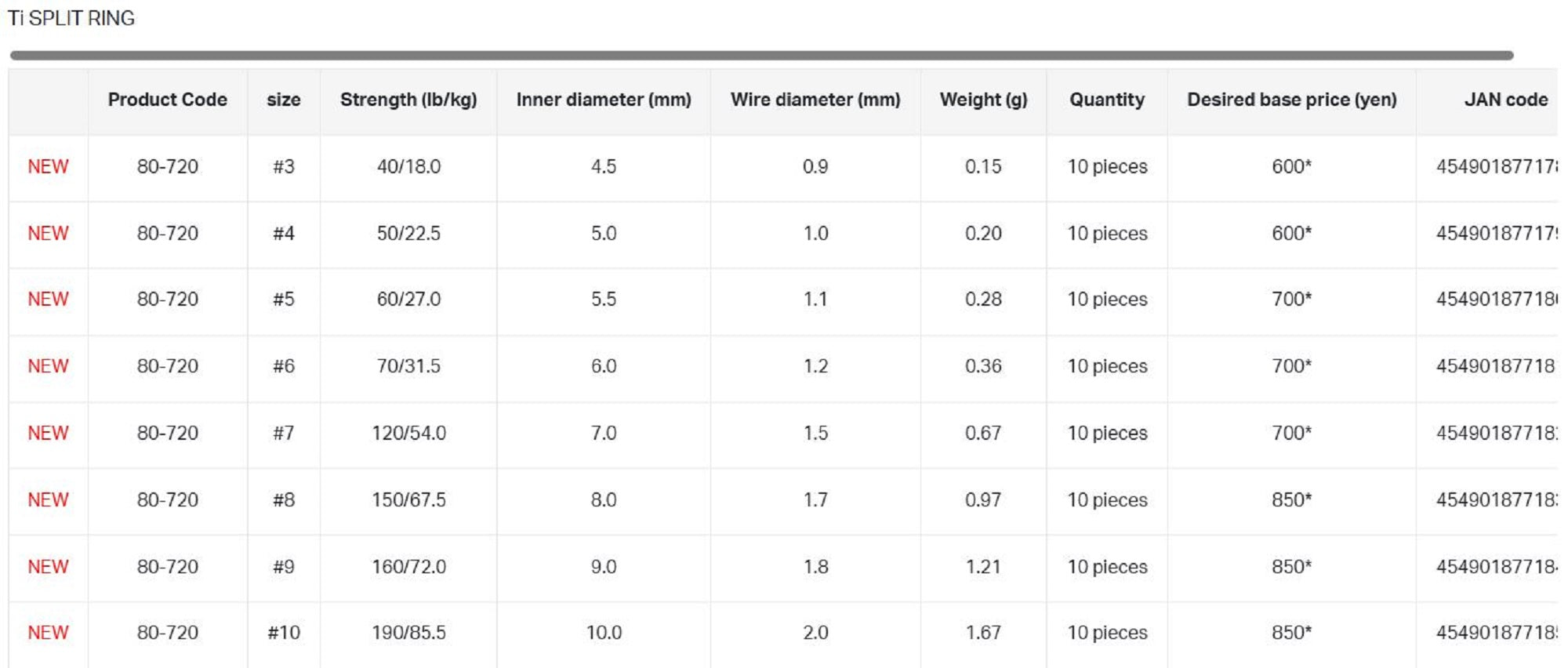Click the wire diameter 2.0 cell
Viewport: 1568px width, 668px height.
coord(815,632)
